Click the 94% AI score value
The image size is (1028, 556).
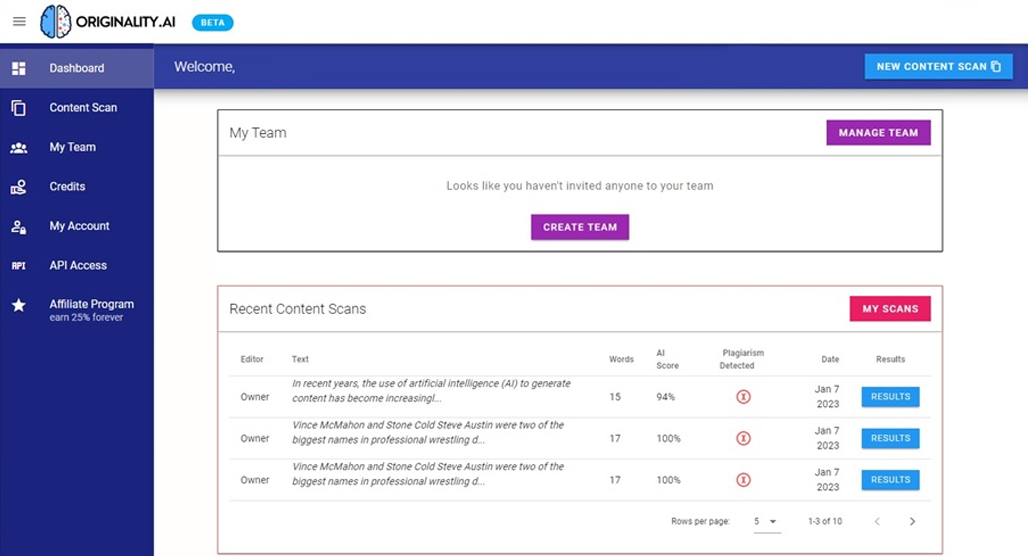[x=665, y=397]
